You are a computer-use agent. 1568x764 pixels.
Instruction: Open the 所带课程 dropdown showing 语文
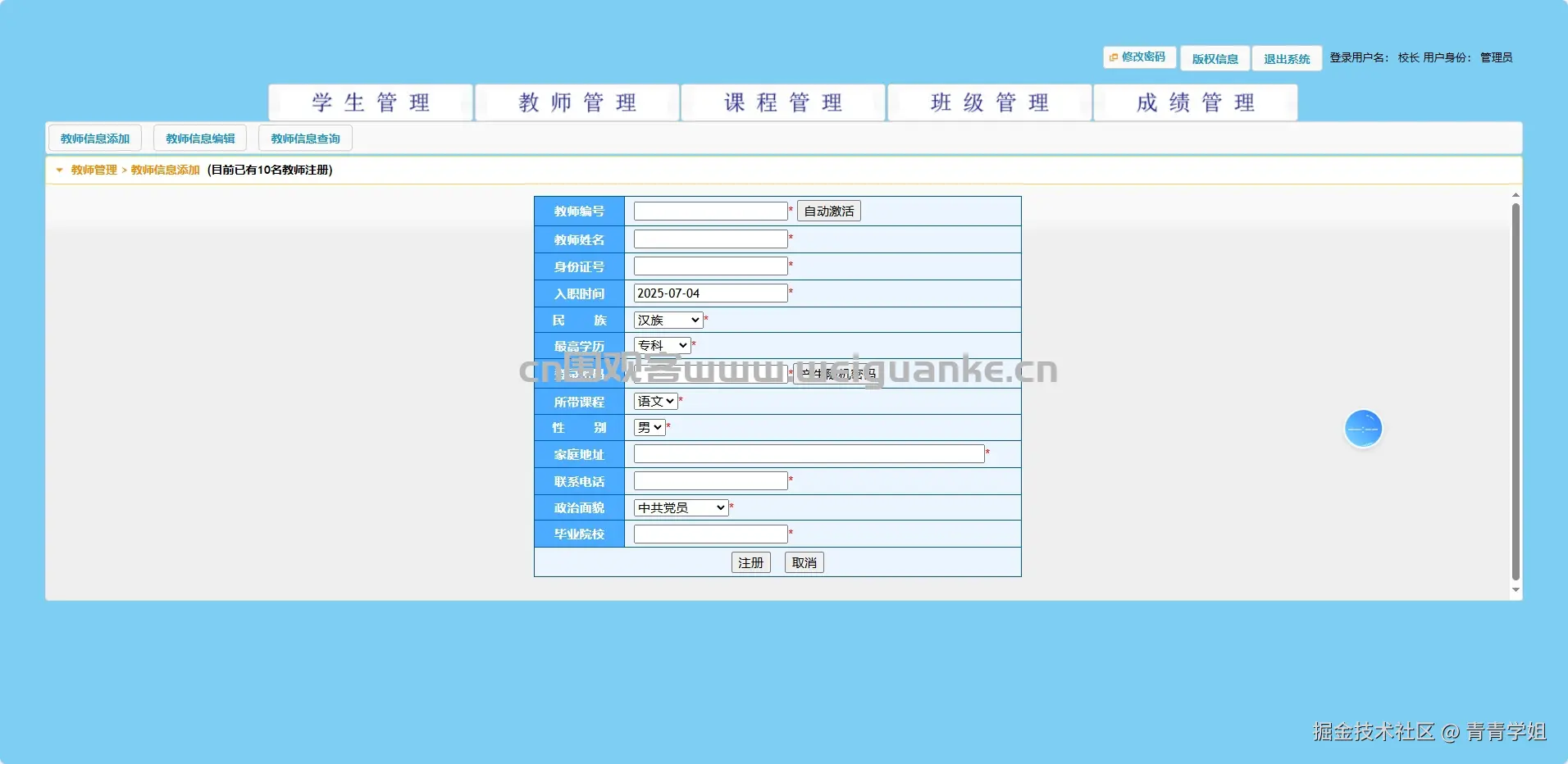pyautogui.click(x=655, y=401)
